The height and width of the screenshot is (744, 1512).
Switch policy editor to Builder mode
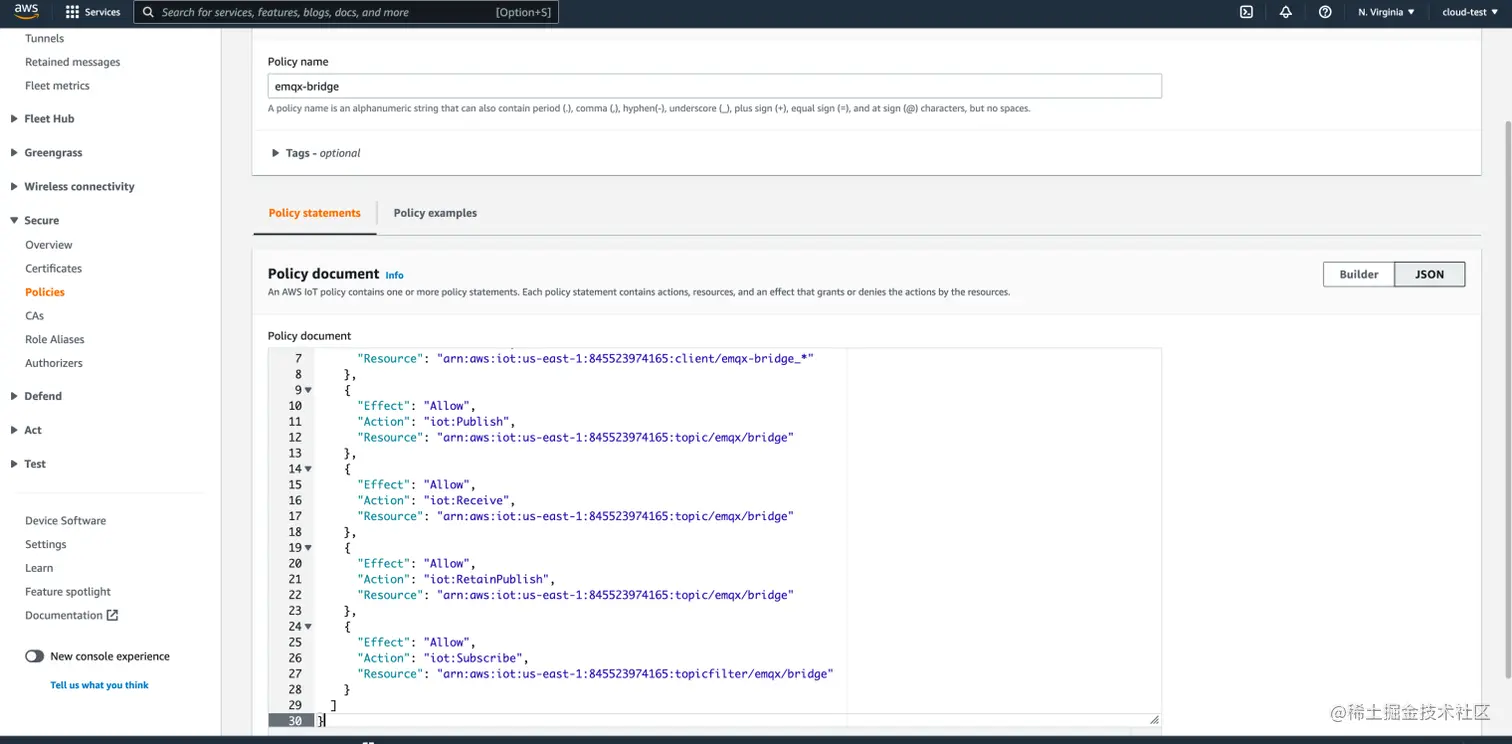tap(1359, 274)
